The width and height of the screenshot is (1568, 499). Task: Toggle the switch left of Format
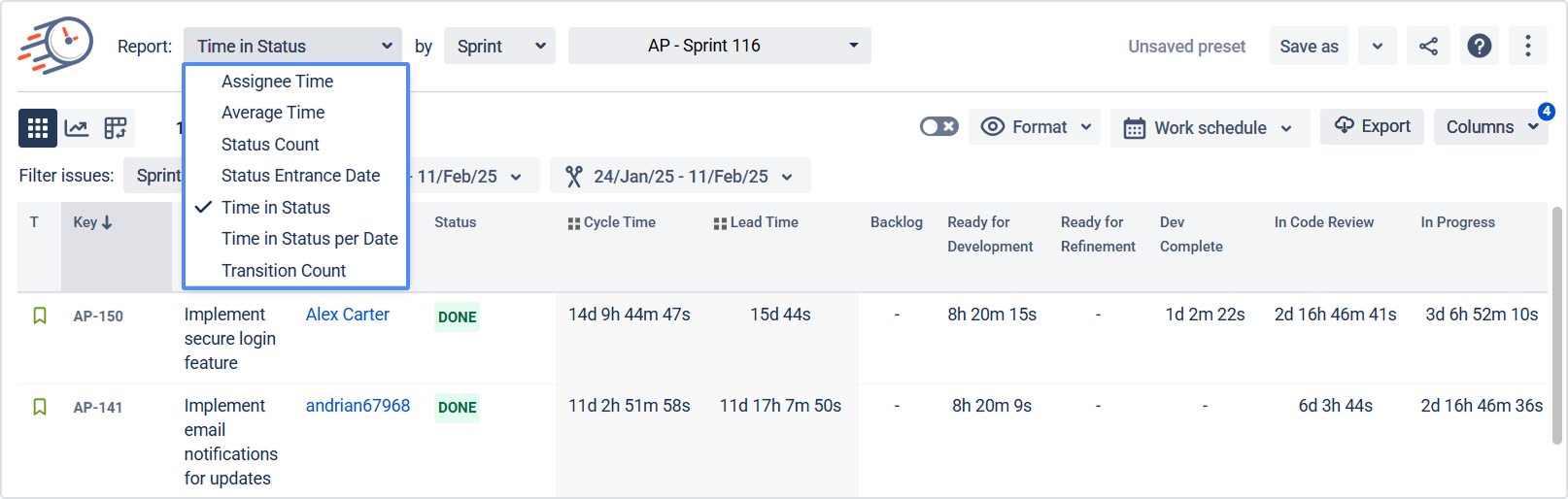tap(938, 127)
